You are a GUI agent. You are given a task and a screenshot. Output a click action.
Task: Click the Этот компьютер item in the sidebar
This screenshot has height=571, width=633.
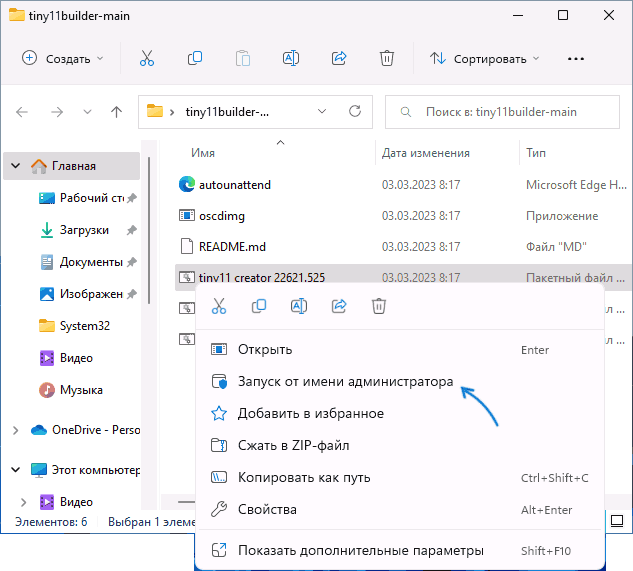[85, 470]
